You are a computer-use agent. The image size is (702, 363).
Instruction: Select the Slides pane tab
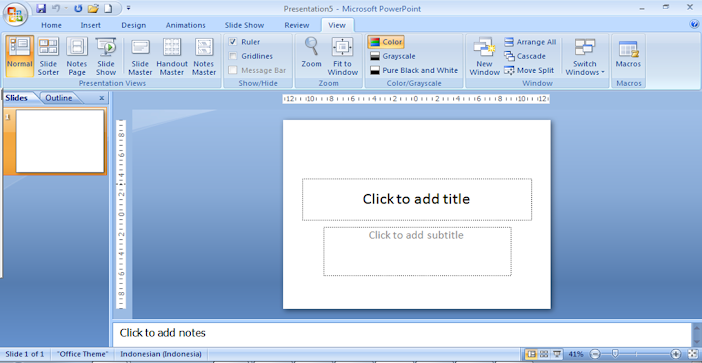coord(17,98)
